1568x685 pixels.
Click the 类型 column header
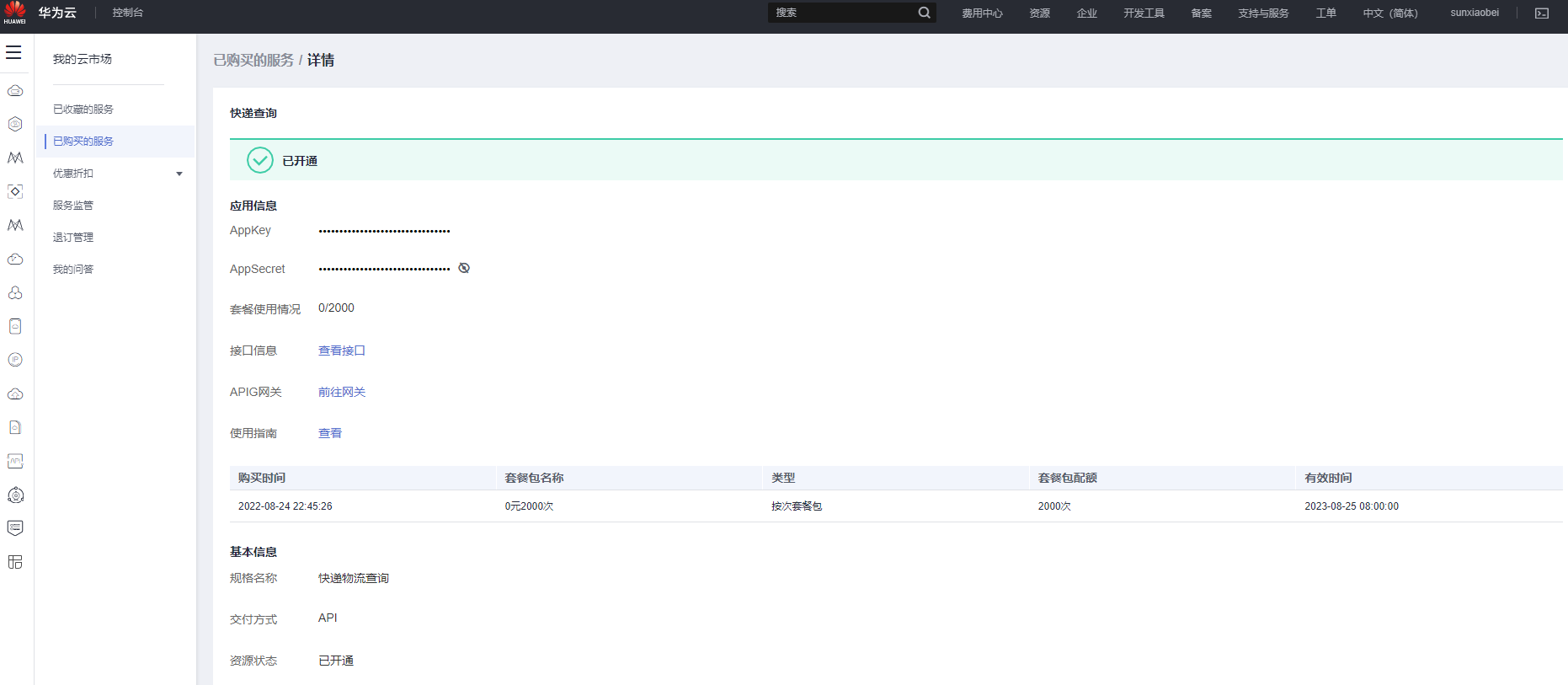click(x=783, y=478)
